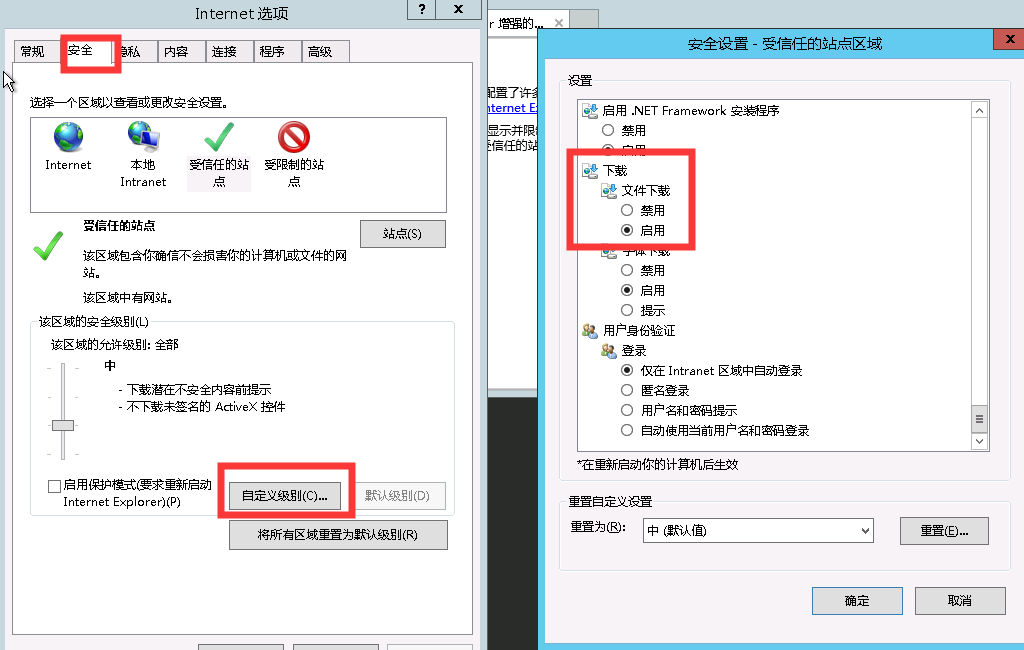Select the 受信任的站点 green checkmark zone
Viewport: 1024px width, 650px height.
219,137
